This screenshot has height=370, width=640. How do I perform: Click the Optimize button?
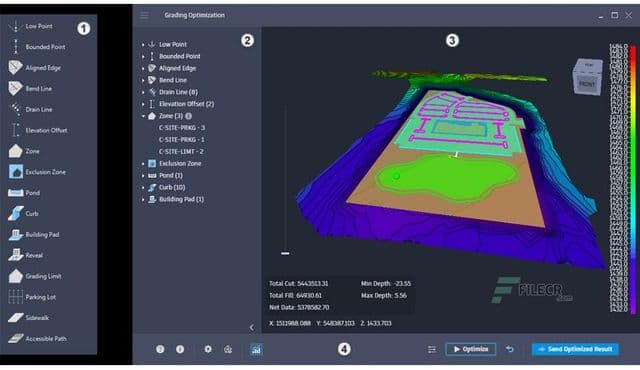471,349
